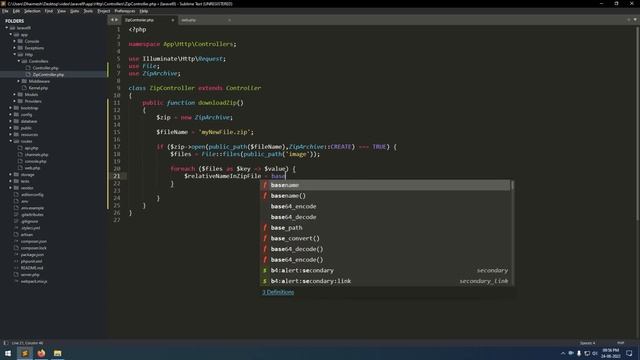Open the composer.json file
The image size is (640, 360).
(33, 241)
